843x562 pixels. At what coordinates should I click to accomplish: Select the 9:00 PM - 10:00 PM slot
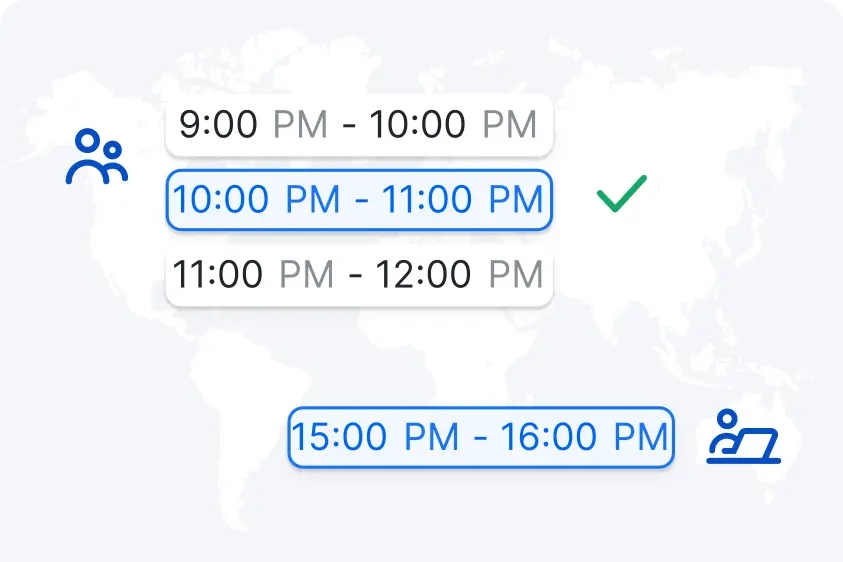click(x=359, y=126)
